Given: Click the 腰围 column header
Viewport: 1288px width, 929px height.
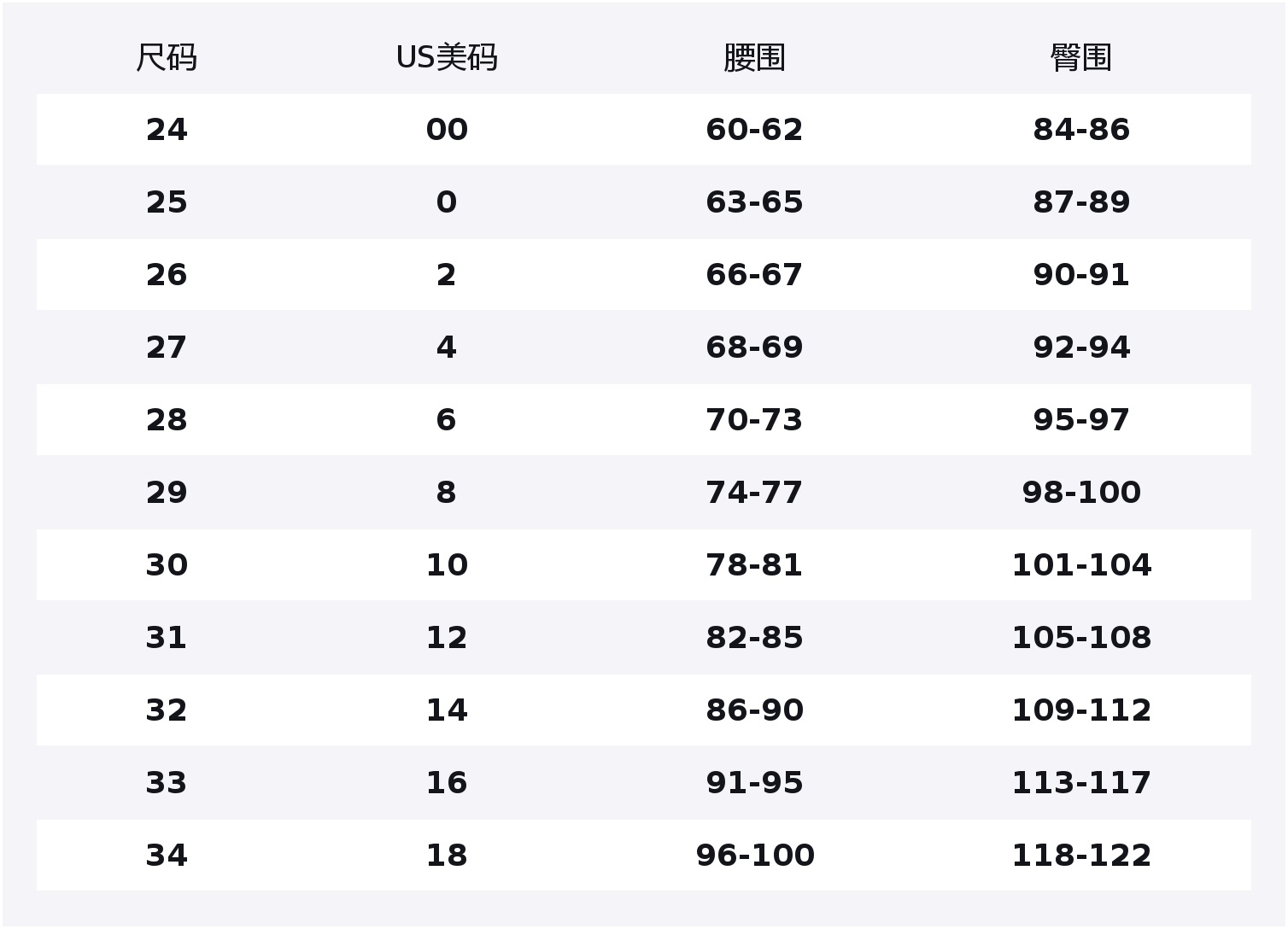Looking at the screenshot, I should pyautogui.click(x=754, y=58).
